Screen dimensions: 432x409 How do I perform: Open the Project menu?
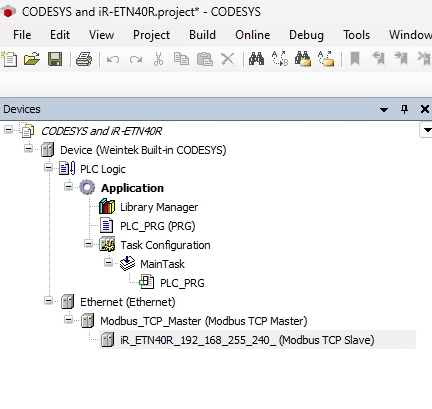[151, 35]
